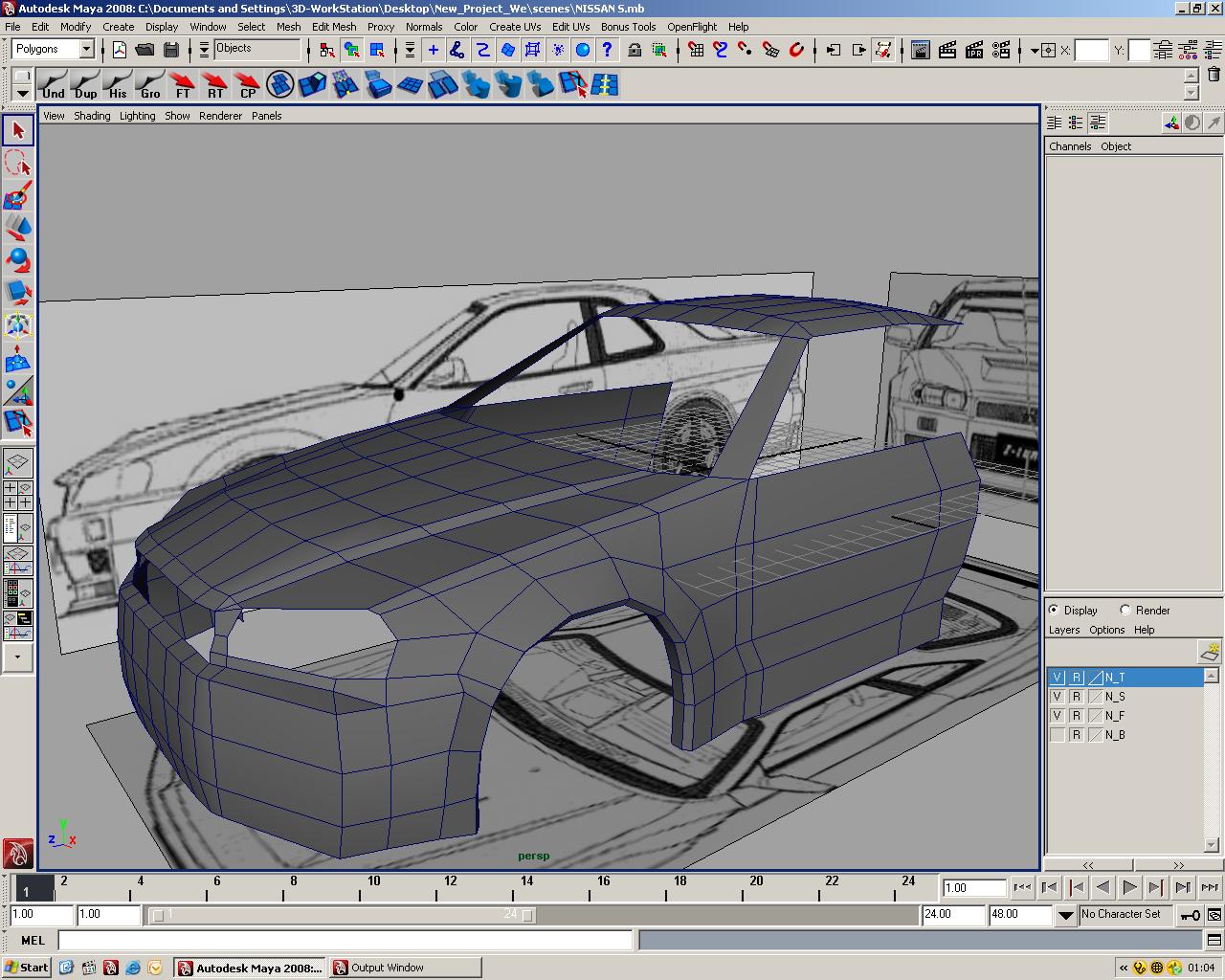Render the current frame
The width and height of the screenshot is (1225, 980).
947,50
